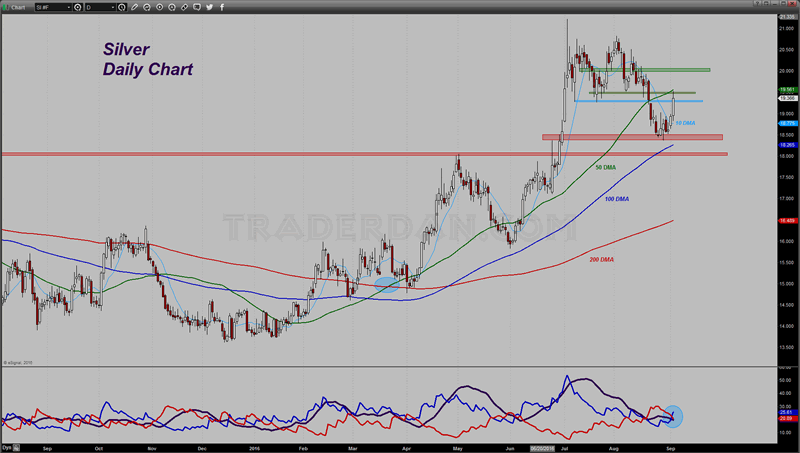This screenshot has width=800, height=453.
Task: Select the eraser tool icon
Action: [x=184, y=7]
